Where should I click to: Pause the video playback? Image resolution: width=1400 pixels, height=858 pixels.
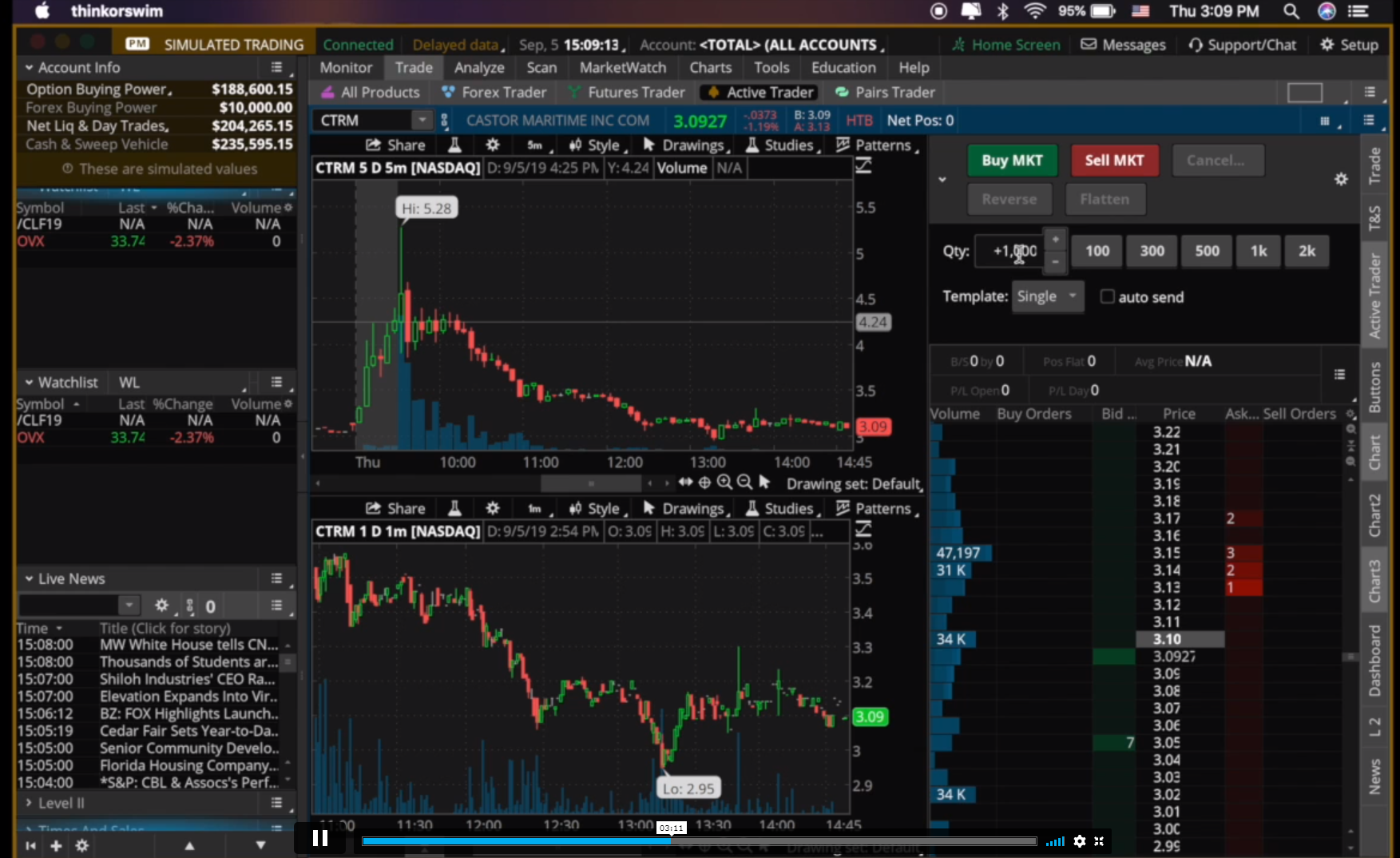point(320,838)
